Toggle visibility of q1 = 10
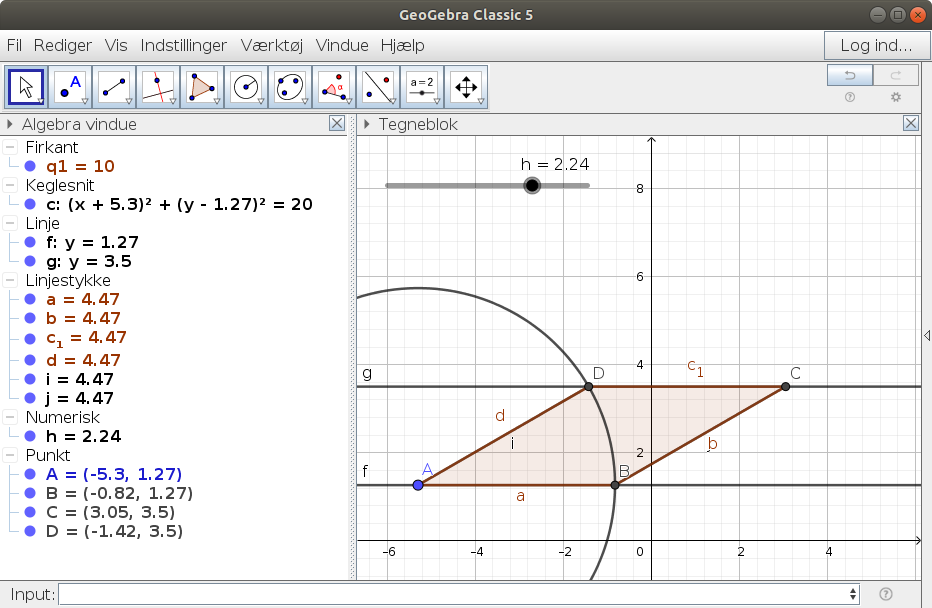Image resolution: width=932 pixels, height=608 pixels. [x=30, y=166]
